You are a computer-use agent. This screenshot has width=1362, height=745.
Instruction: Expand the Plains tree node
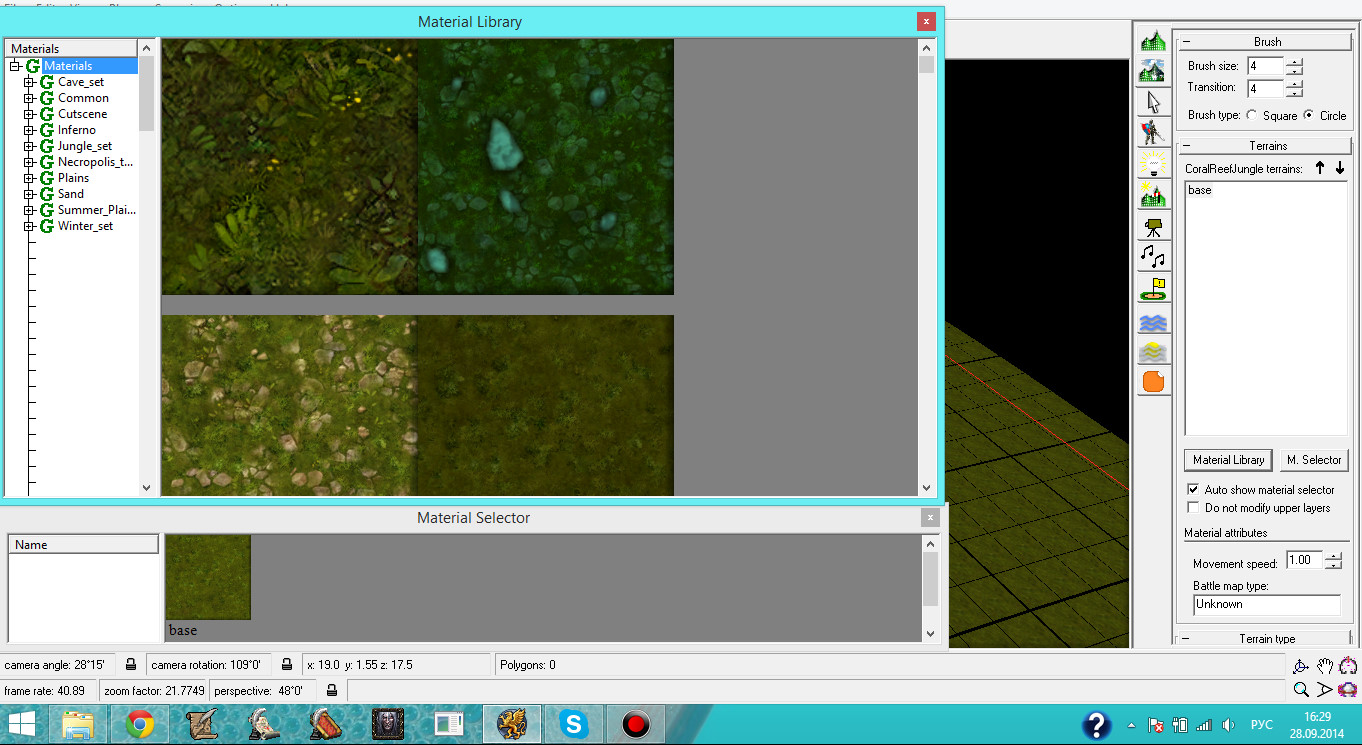point(29,178)
